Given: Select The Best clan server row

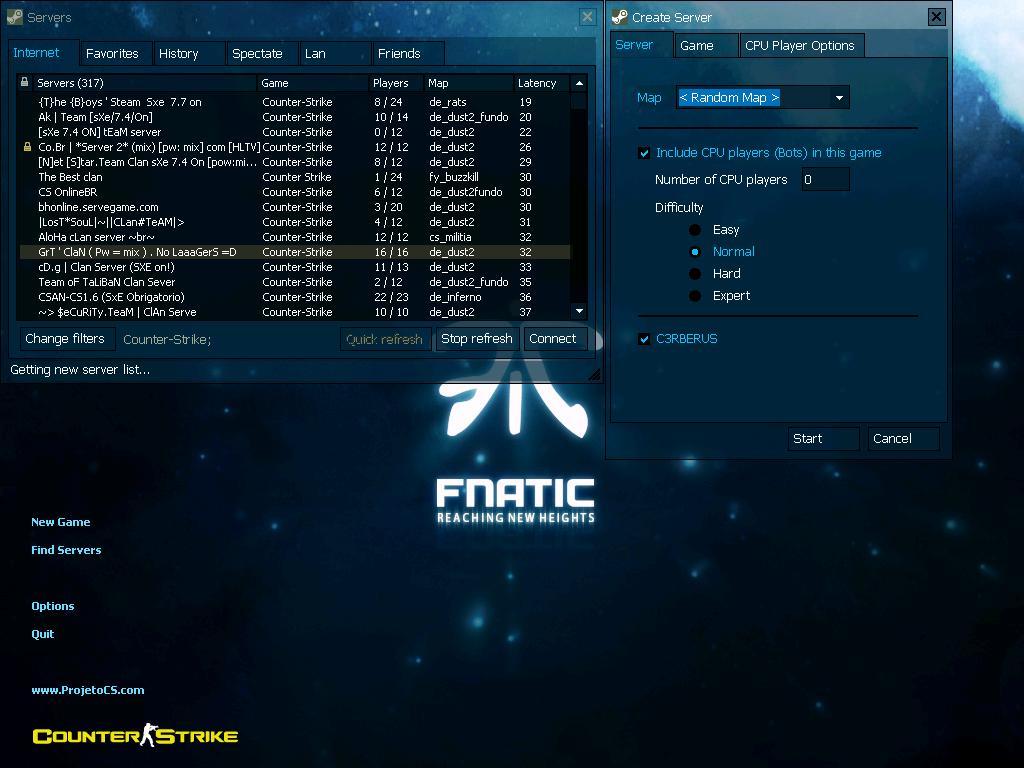Looking at the screenshot, I should [295, 177].
